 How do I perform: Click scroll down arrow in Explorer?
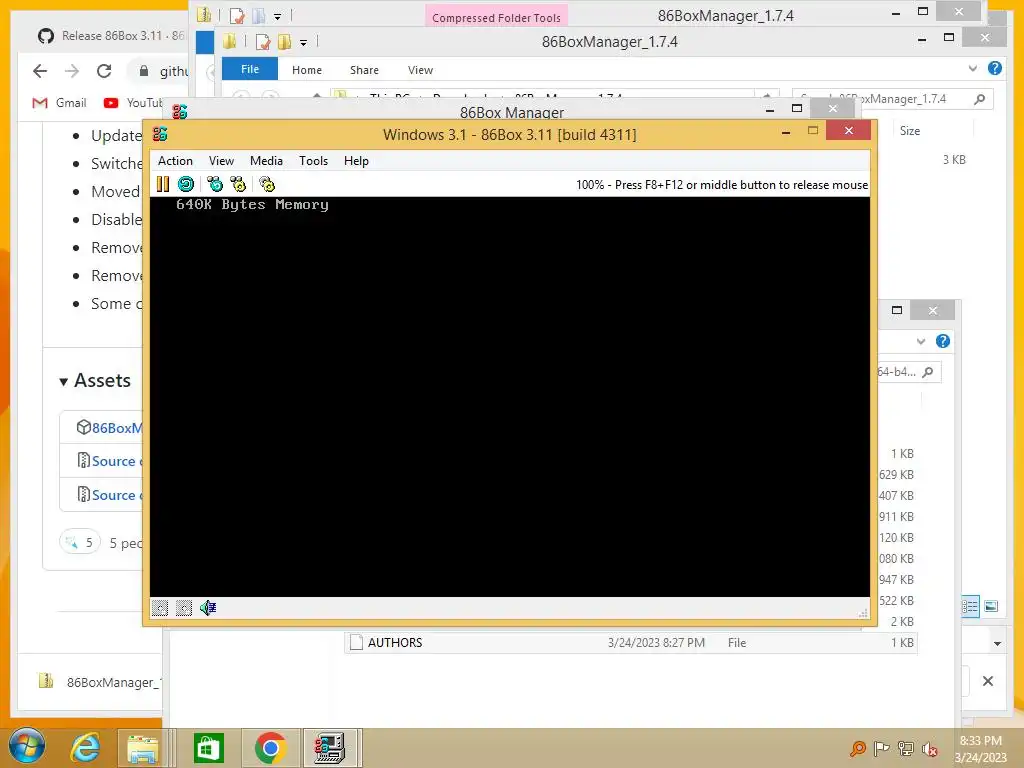[x=997, y=644]
